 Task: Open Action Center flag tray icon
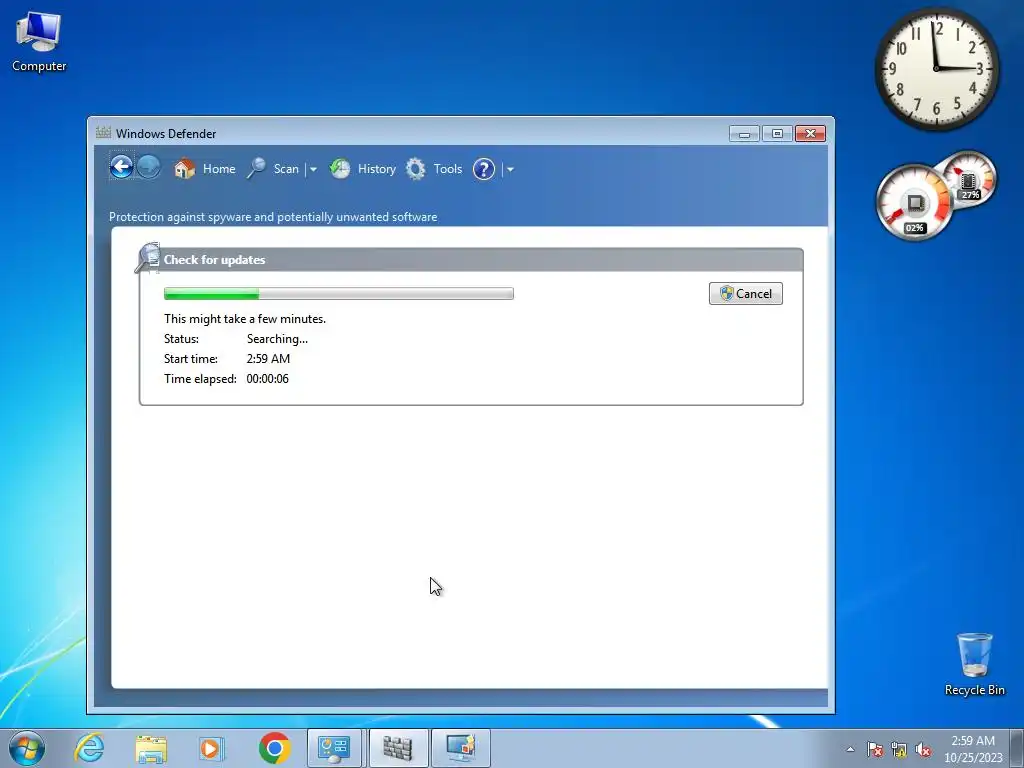click(x=875, y=750)
